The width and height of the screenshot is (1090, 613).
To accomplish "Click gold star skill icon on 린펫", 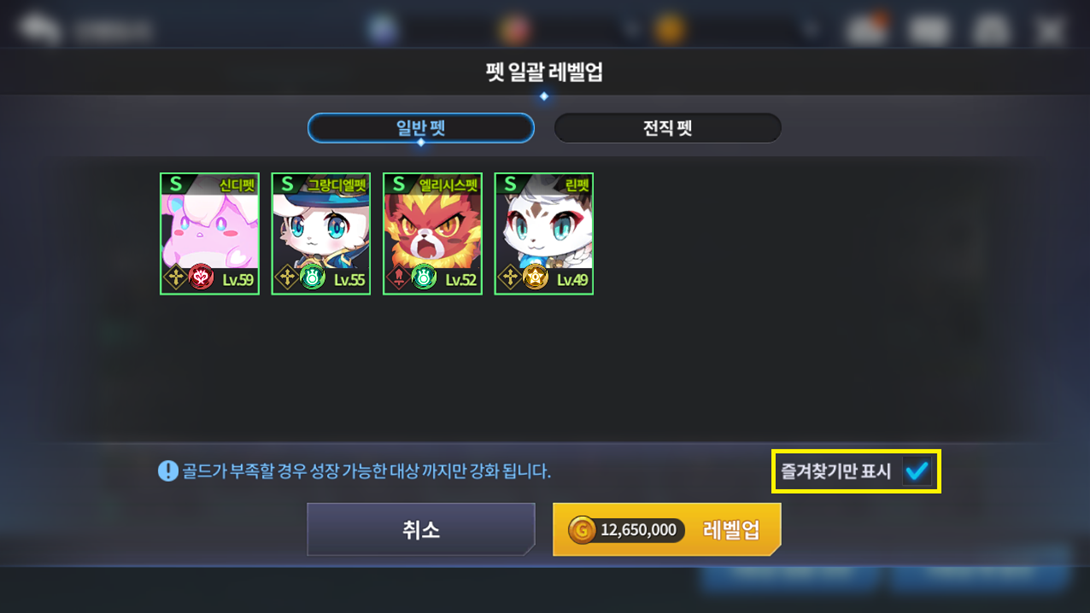I will click(x=535, y=277).
